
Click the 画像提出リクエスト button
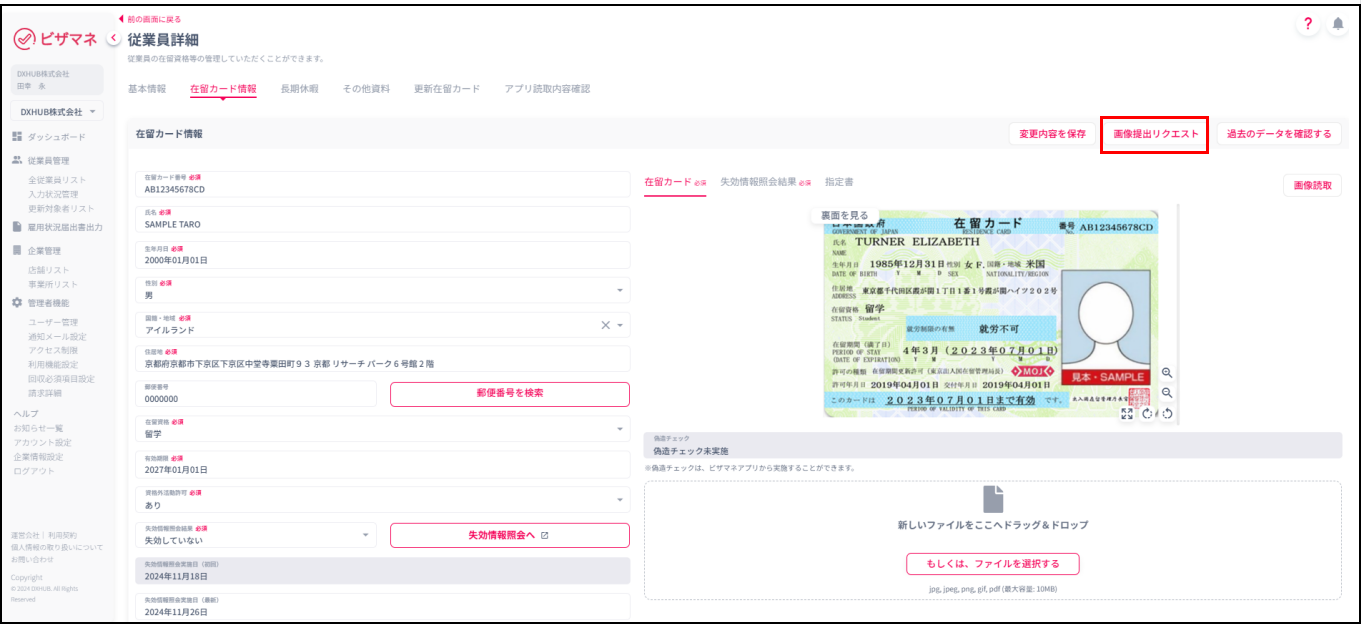pyautogui.click(x=1155, y=134)
